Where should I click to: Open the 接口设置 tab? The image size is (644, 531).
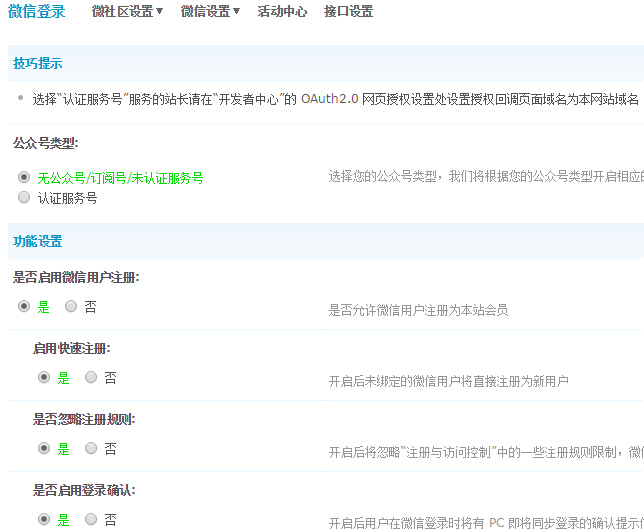(x=348, y=11)
